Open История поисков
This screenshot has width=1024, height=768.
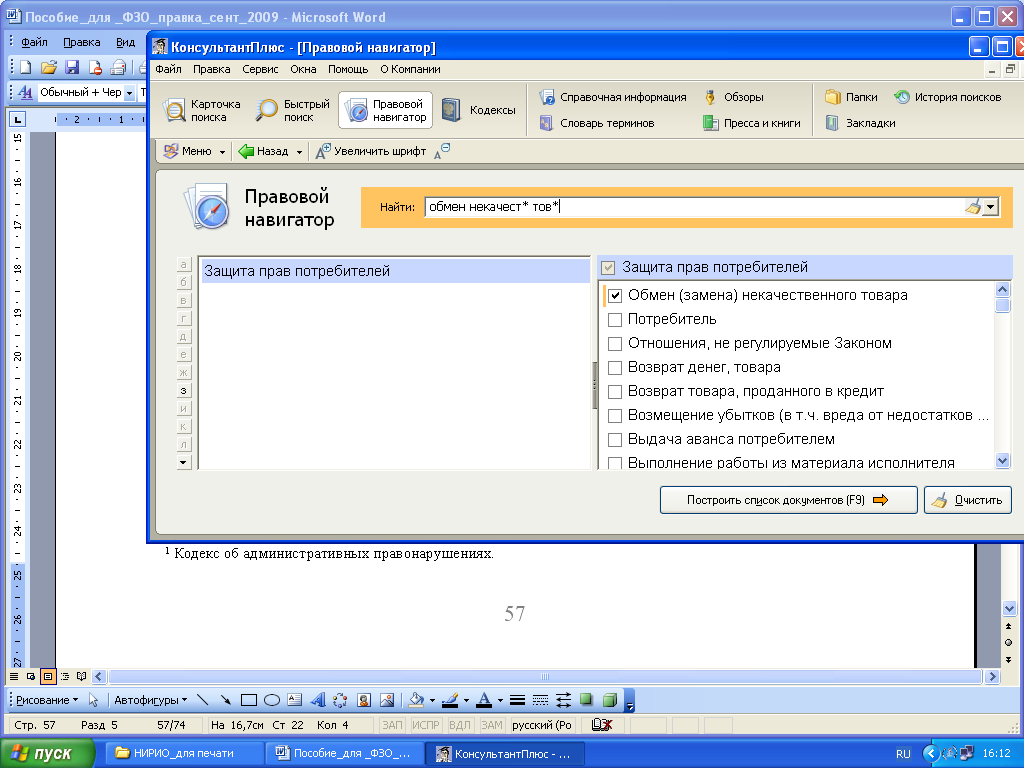(x=948, y=97)
